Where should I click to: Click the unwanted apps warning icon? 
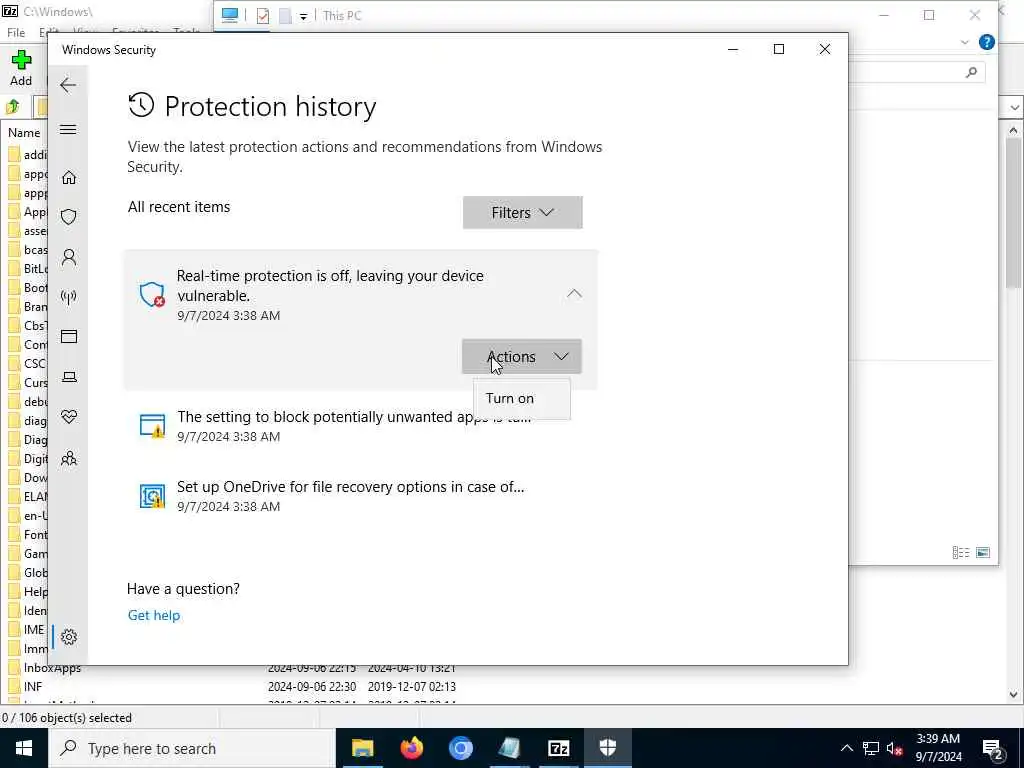[152, 426]
